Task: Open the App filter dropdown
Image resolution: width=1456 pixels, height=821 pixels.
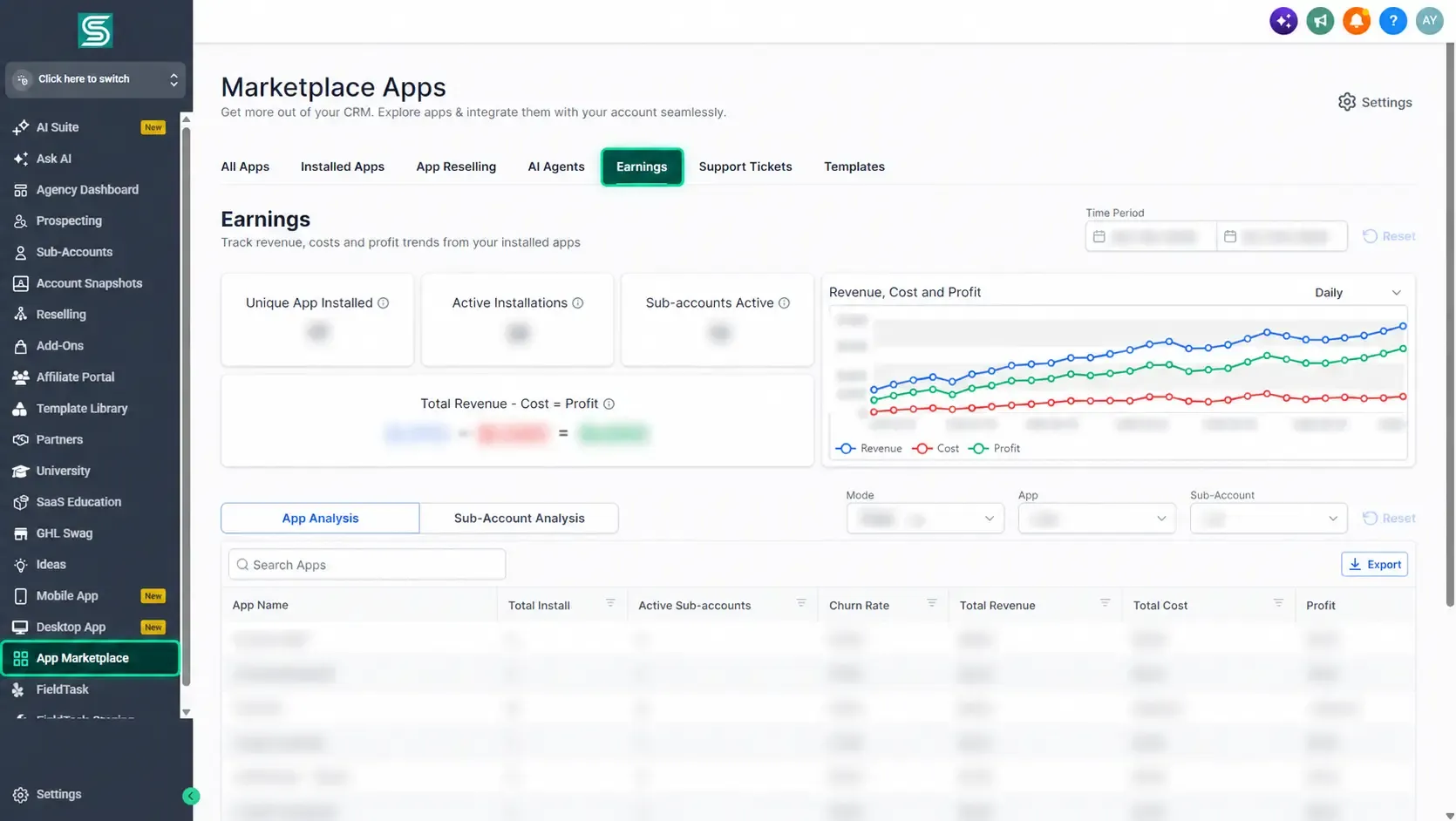Action: (1097, 519)
